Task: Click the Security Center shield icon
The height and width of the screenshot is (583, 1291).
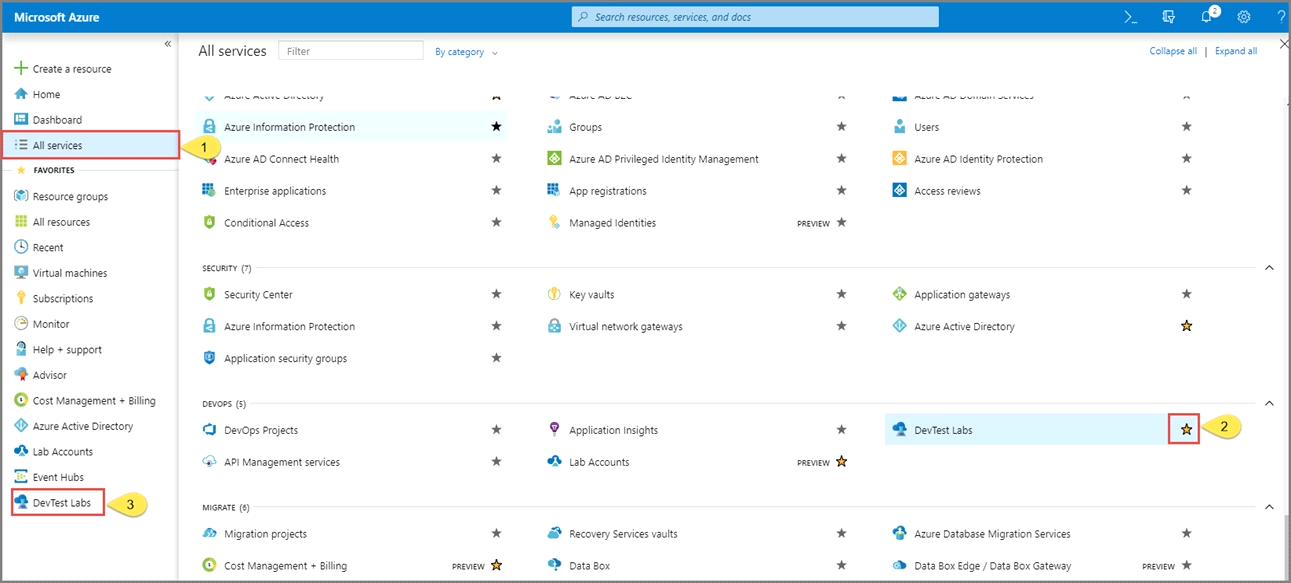Action: [x=209, y=295]
